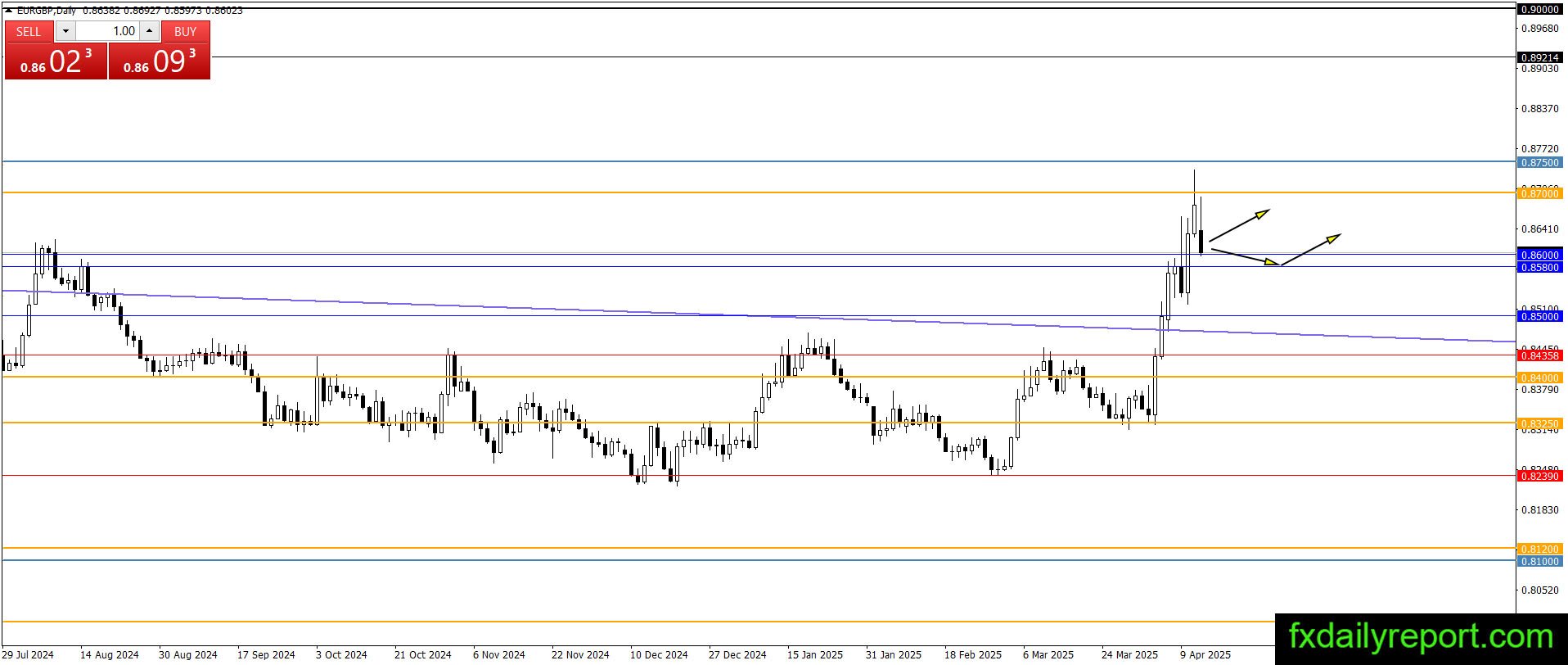Select the upper yellow-tipped arrow near 0.87000

(x=1239, y=225)
